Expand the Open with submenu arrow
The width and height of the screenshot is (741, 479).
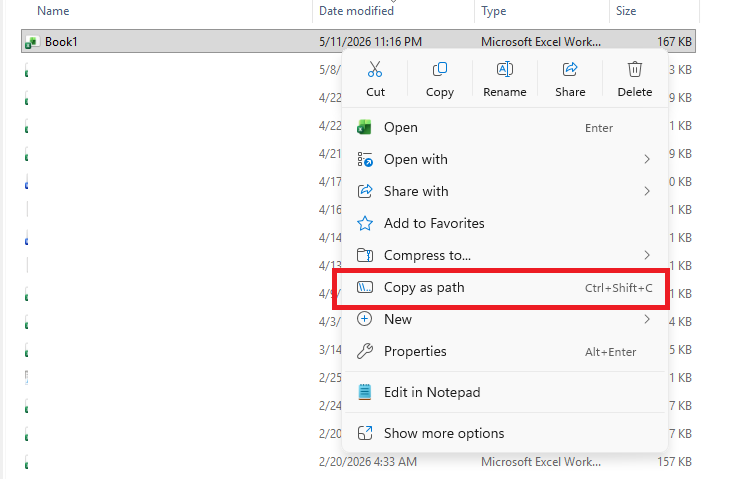647,159
